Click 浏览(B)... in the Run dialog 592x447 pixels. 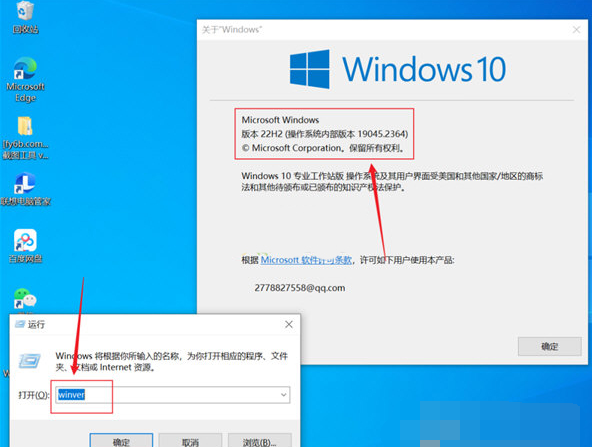259,441
